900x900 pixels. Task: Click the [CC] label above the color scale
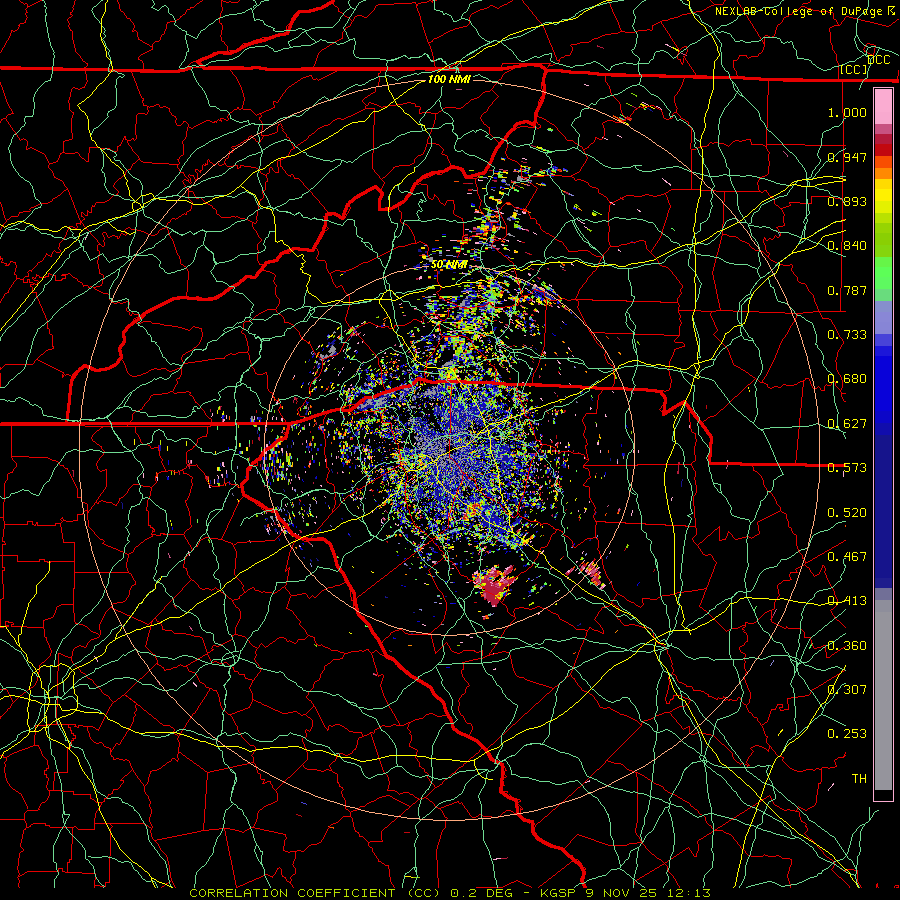click(854, 70)
